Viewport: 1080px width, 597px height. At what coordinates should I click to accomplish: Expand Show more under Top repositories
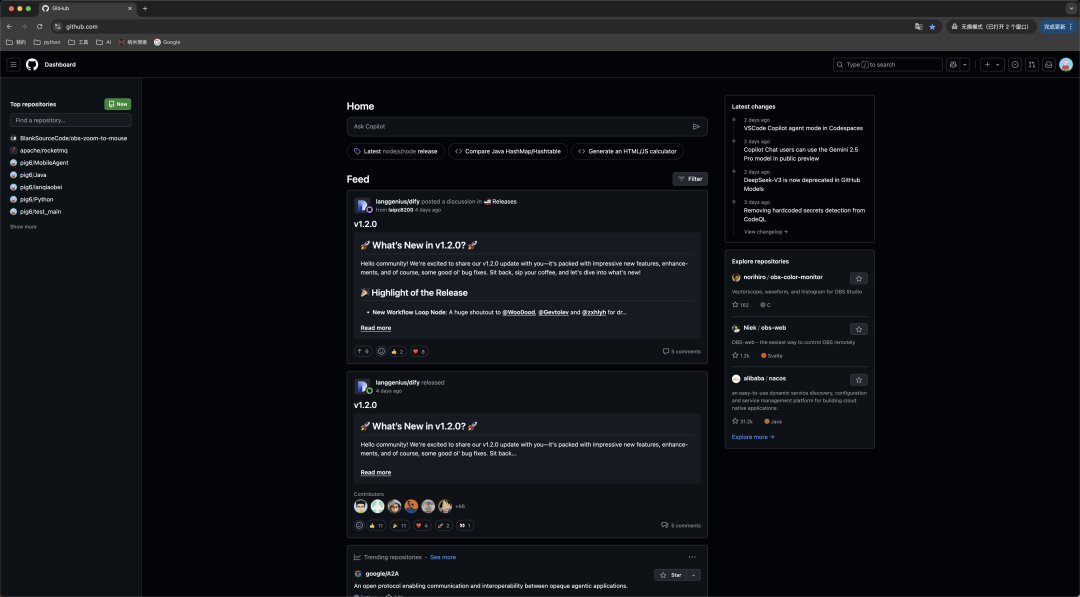(x=23, y=227)
